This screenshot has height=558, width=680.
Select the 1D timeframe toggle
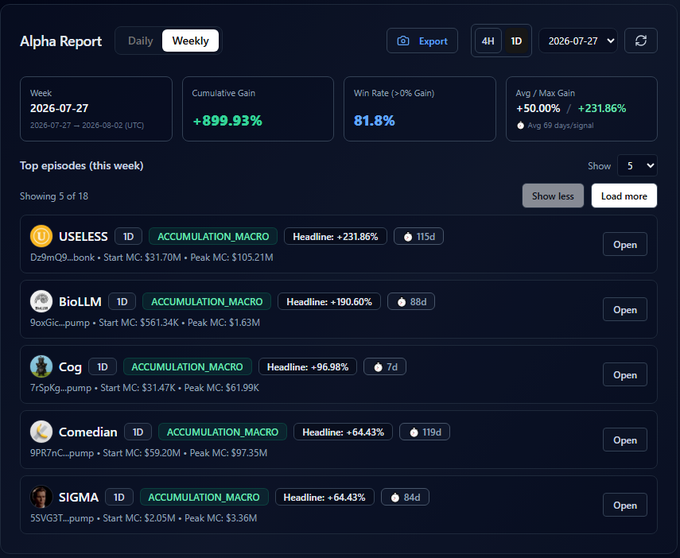pyautogui.click(x=516, y=41)
